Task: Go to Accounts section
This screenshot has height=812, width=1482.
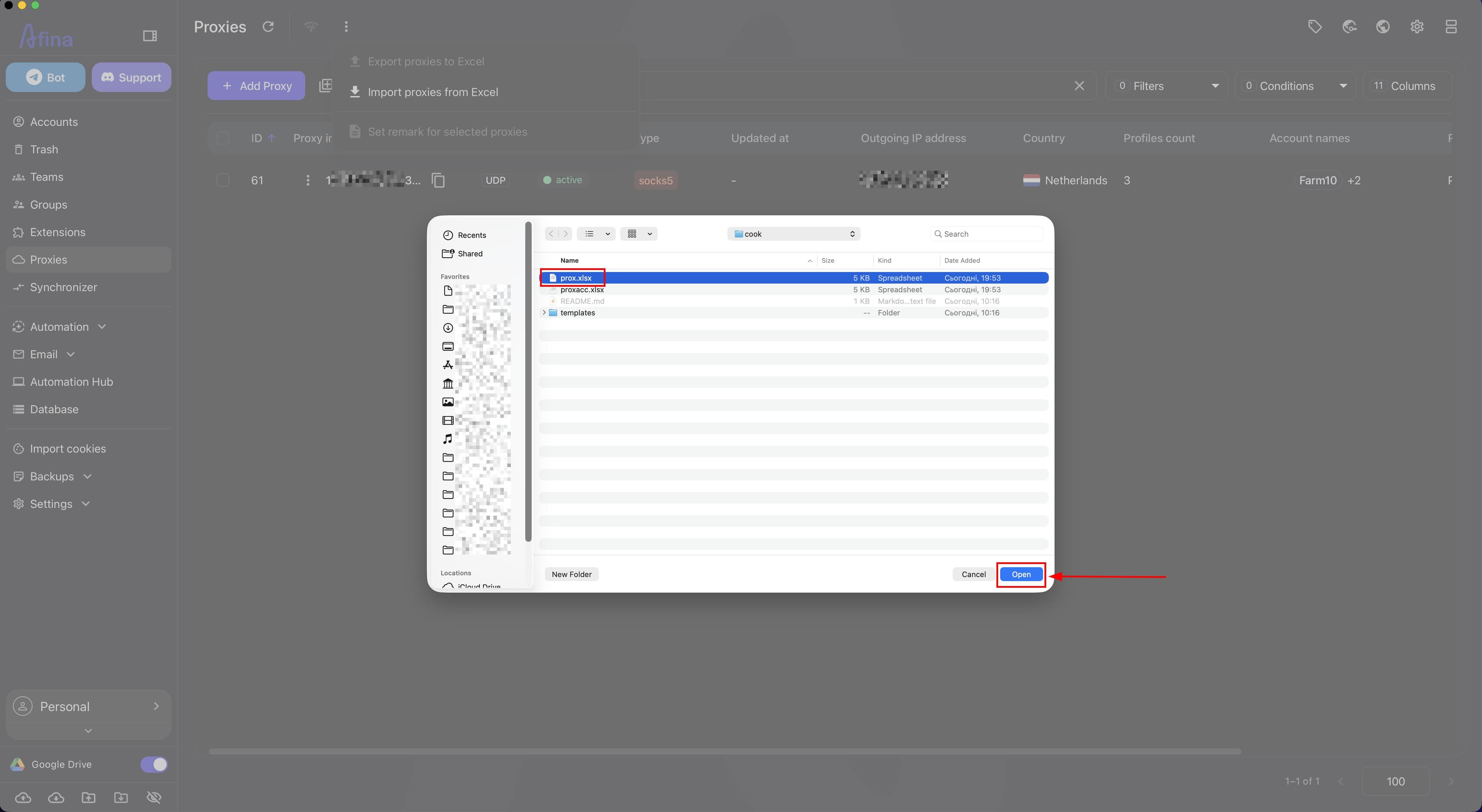Action: pos(89,122)
